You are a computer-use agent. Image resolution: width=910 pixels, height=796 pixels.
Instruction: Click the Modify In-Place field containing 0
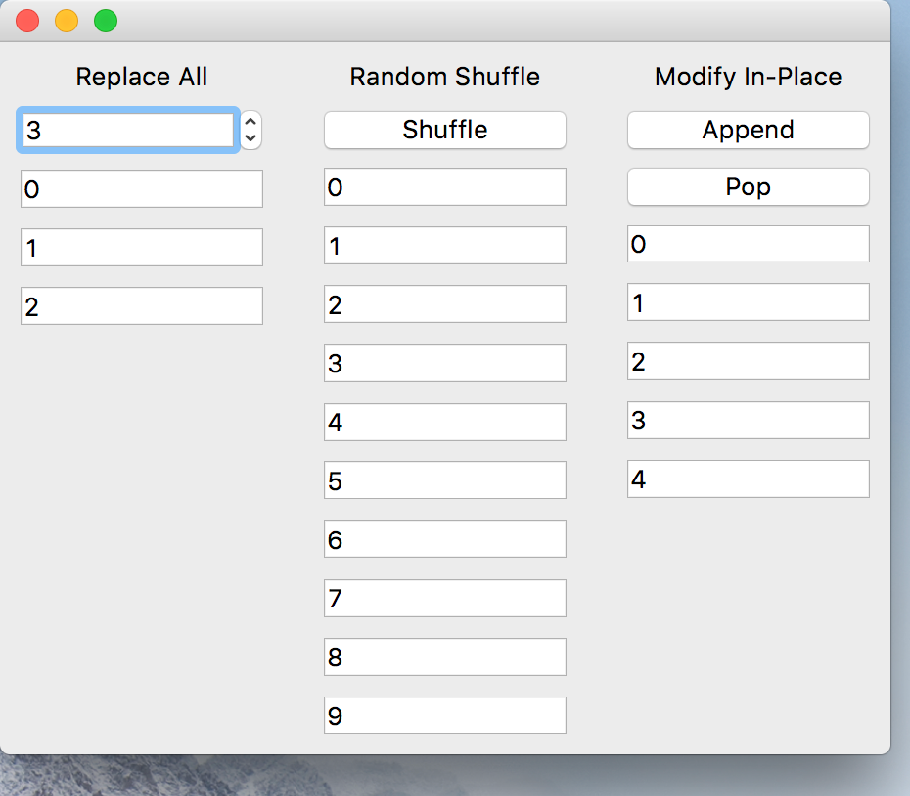tap(748, 244)
